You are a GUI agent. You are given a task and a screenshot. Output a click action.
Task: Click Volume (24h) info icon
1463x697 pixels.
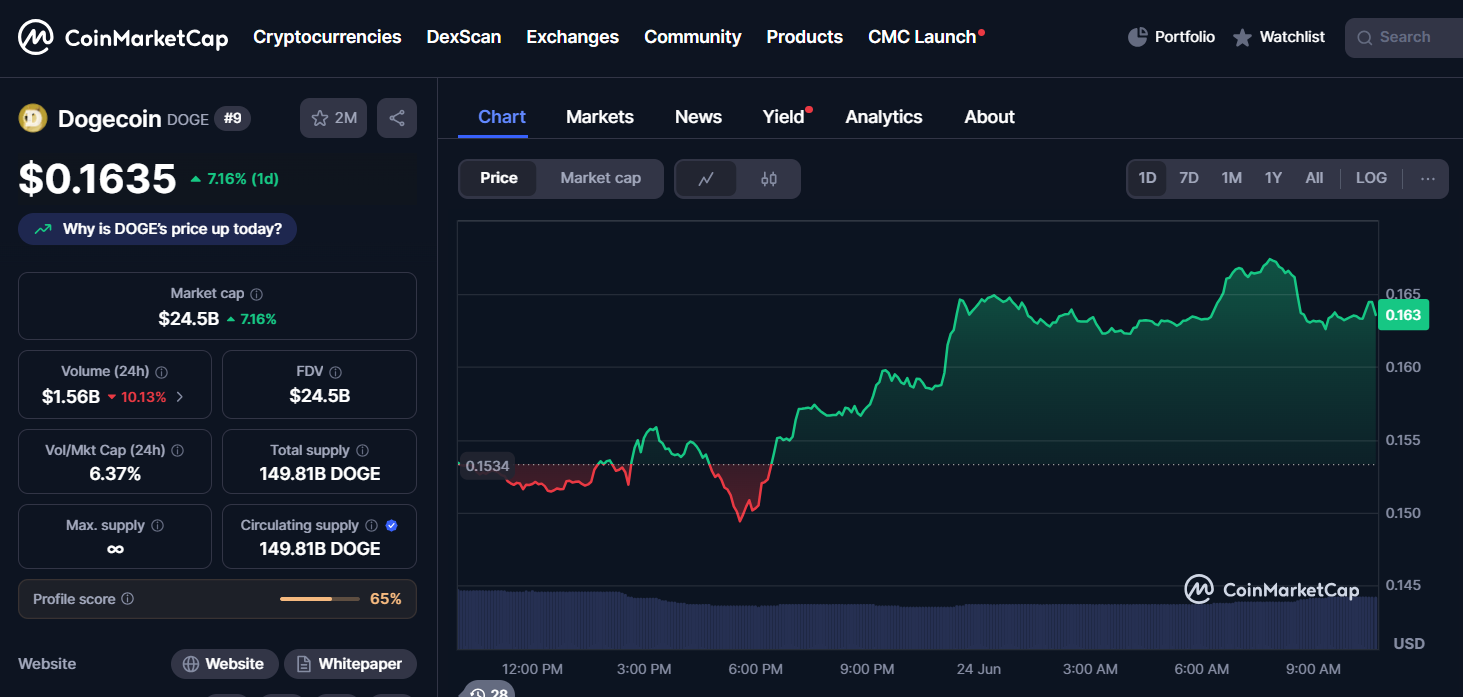[x=162, y=372]
